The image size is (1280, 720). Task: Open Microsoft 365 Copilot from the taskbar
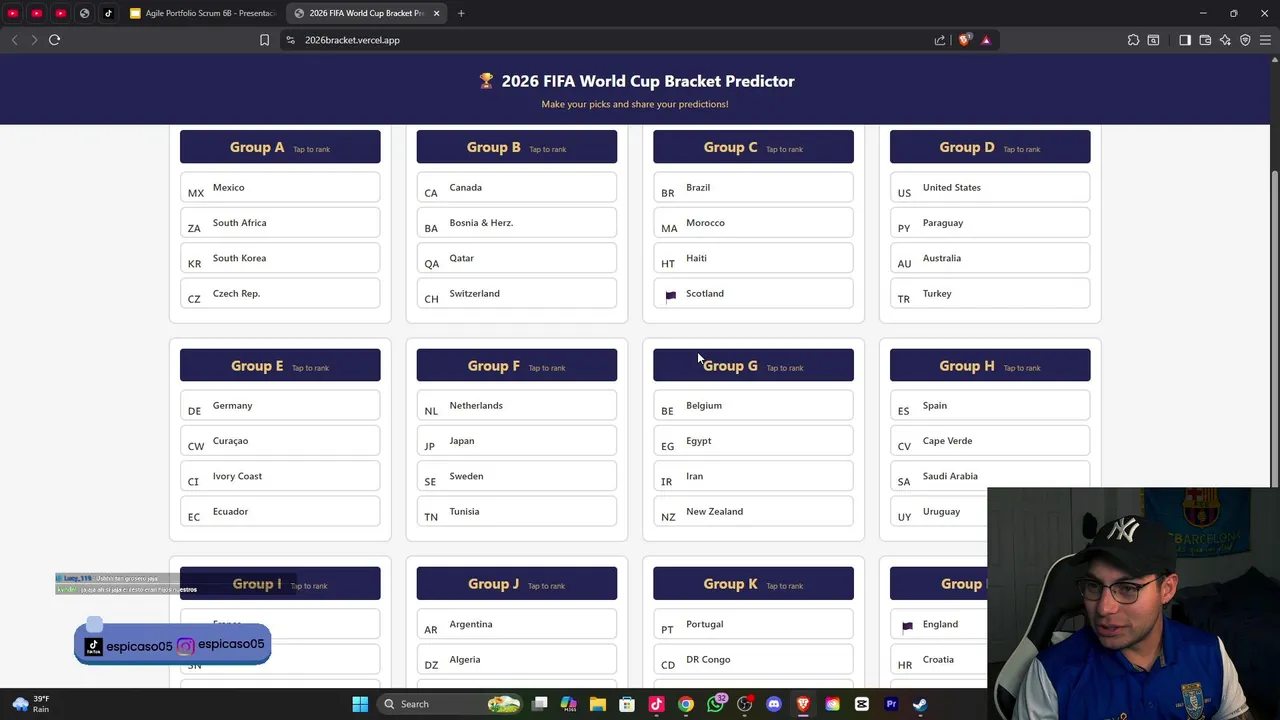coord(569,704)
